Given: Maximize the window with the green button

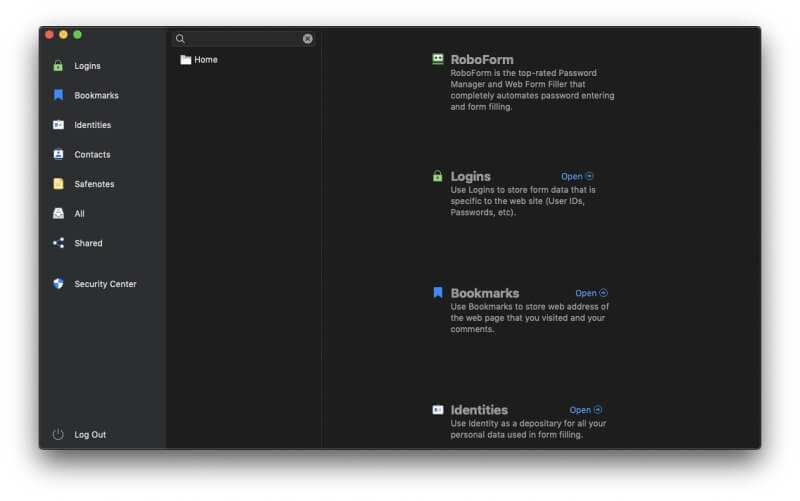Looking at the screenshot, I should pyautogui.click(x=78, y=35).
